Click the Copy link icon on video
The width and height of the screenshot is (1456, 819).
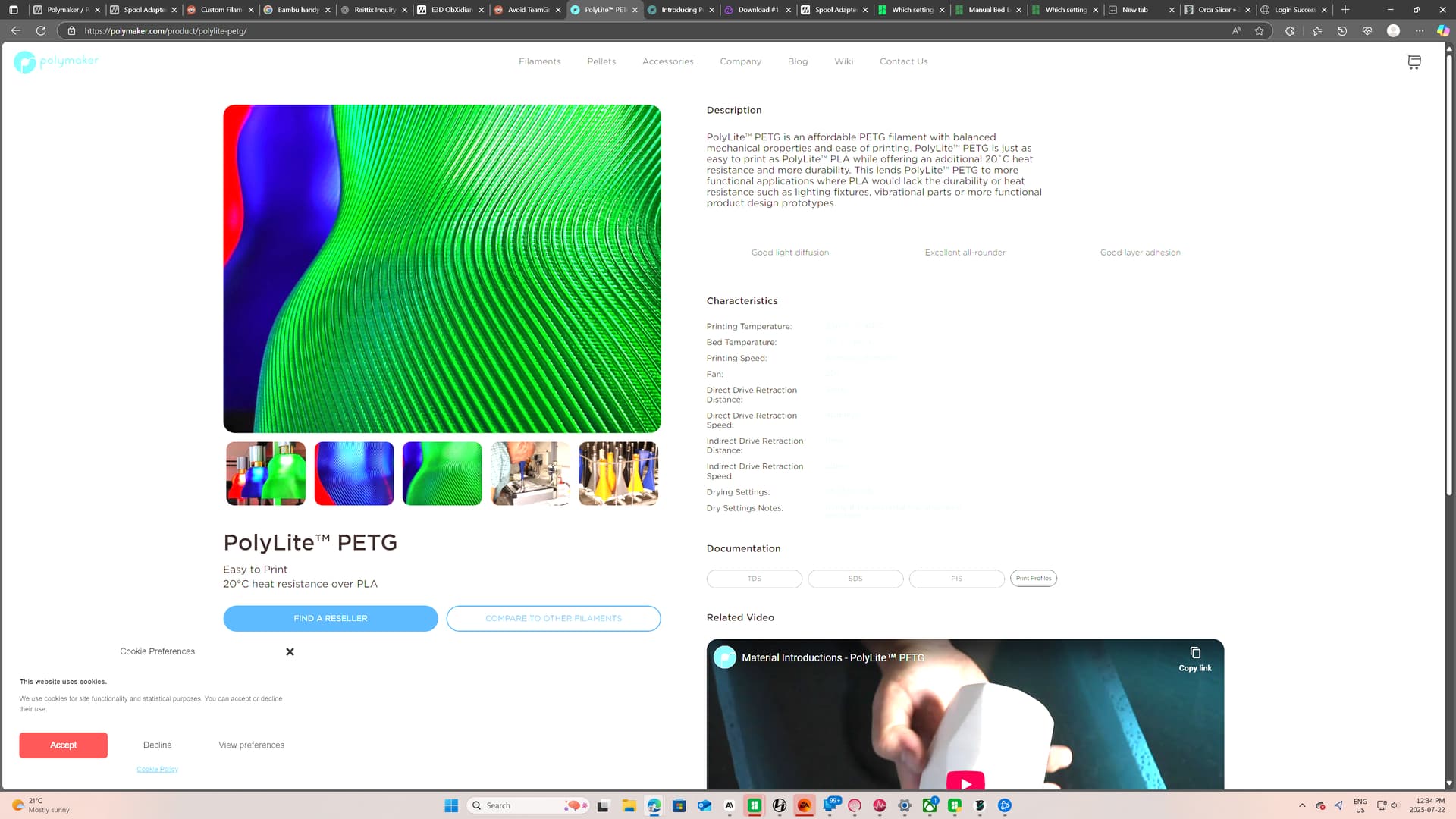pos(1195,658)
